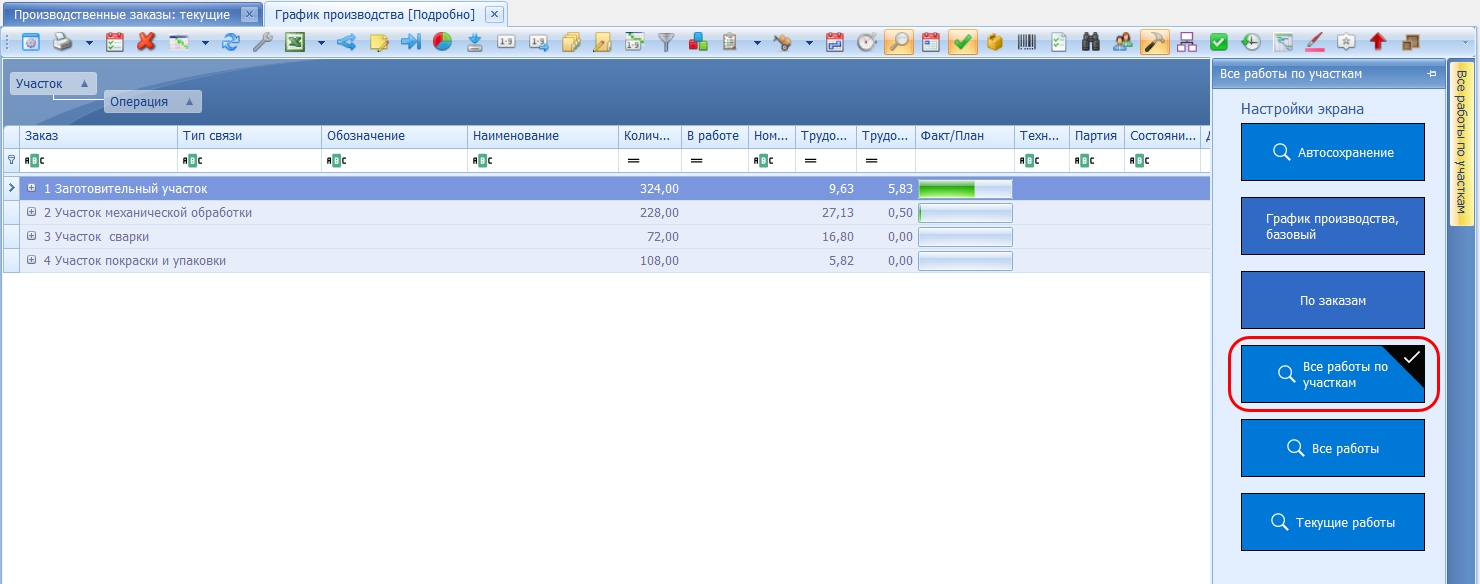Click the printer icon in toolbar
The image size is (1480, 584).
click(62, 42)
